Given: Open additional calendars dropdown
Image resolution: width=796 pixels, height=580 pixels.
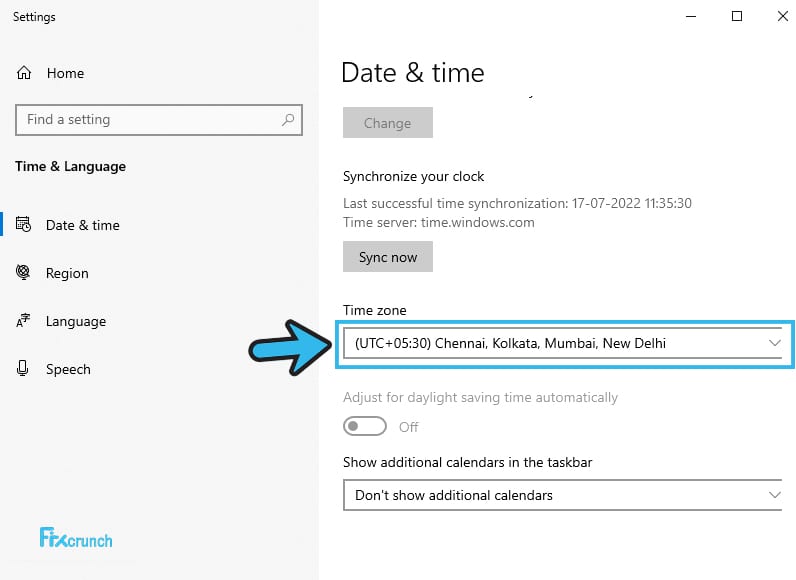Looking at the screenshot, I should pyautogui.click(x=562, y=495).
